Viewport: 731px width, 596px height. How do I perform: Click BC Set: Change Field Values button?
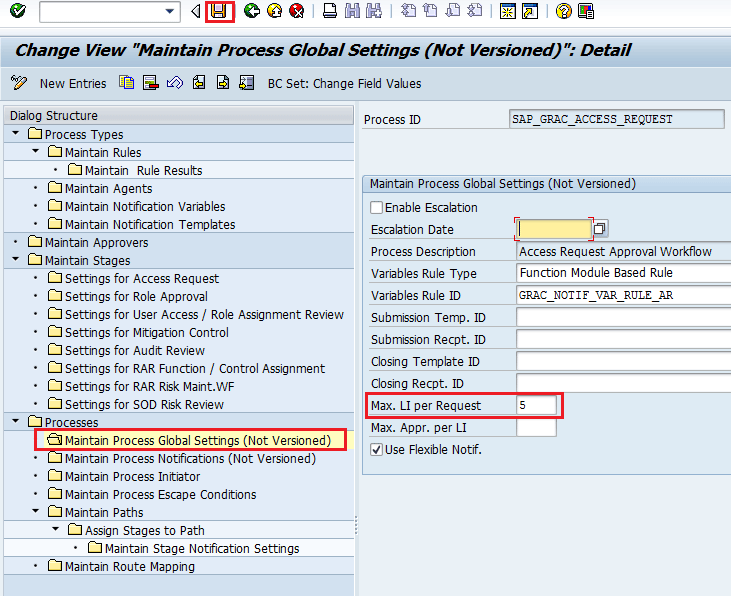point(344,84)
